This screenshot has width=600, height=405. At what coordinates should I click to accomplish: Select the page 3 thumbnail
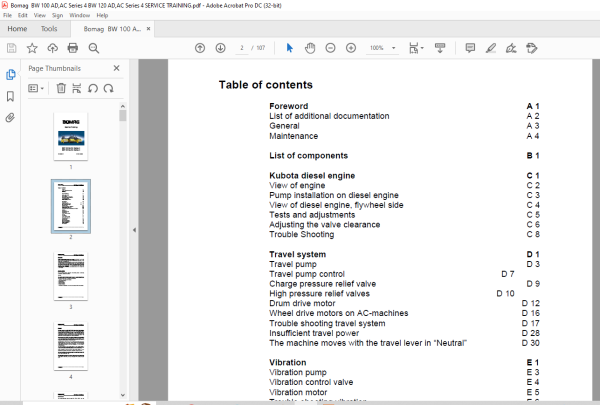tap(71, 276)
